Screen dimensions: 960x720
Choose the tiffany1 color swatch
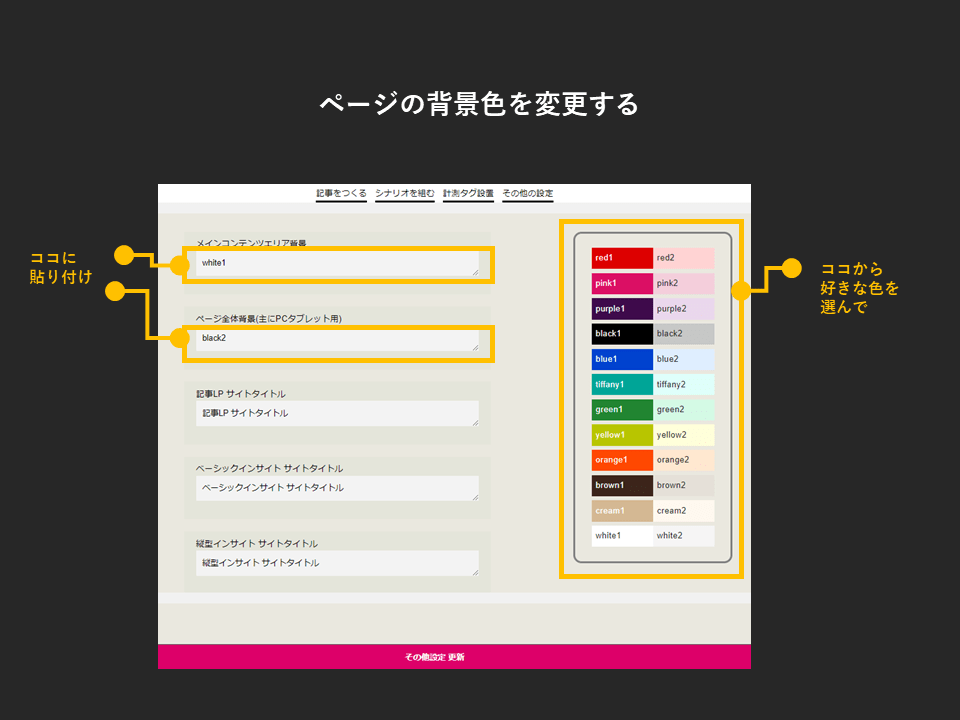621,384
